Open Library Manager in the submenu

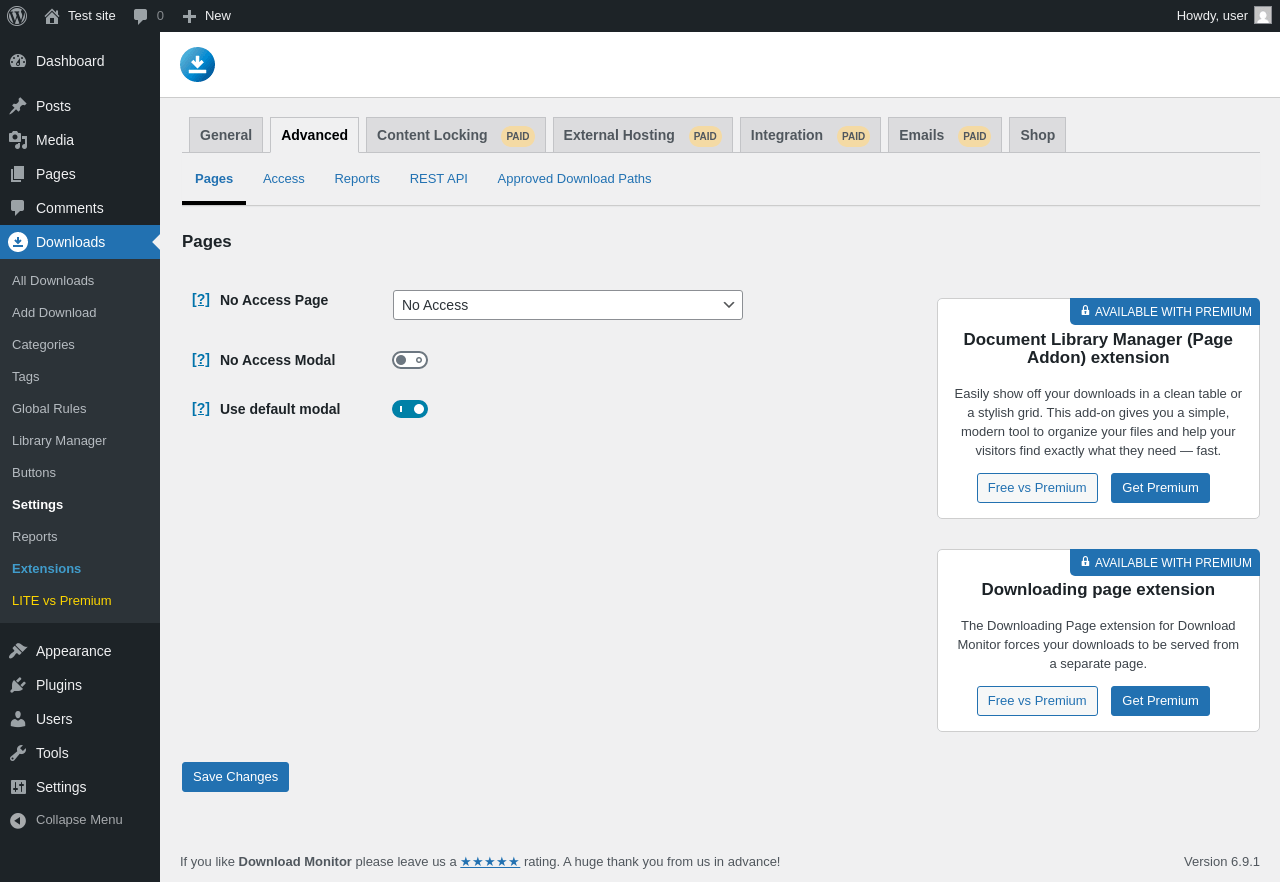(59, 441)
